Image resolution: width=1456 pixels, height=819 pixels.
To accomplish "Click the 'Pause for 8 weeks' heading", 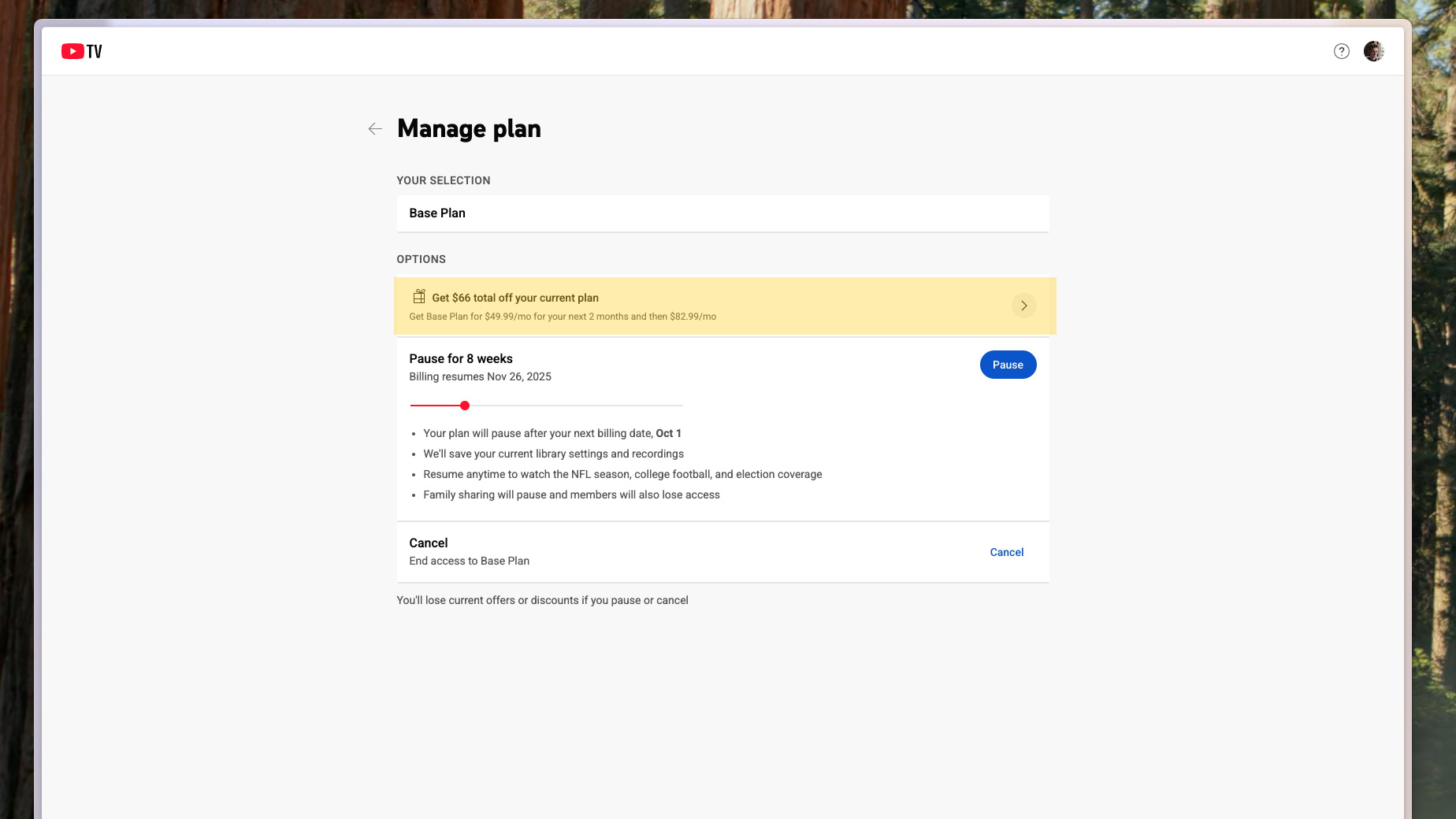I will [460, 359].
